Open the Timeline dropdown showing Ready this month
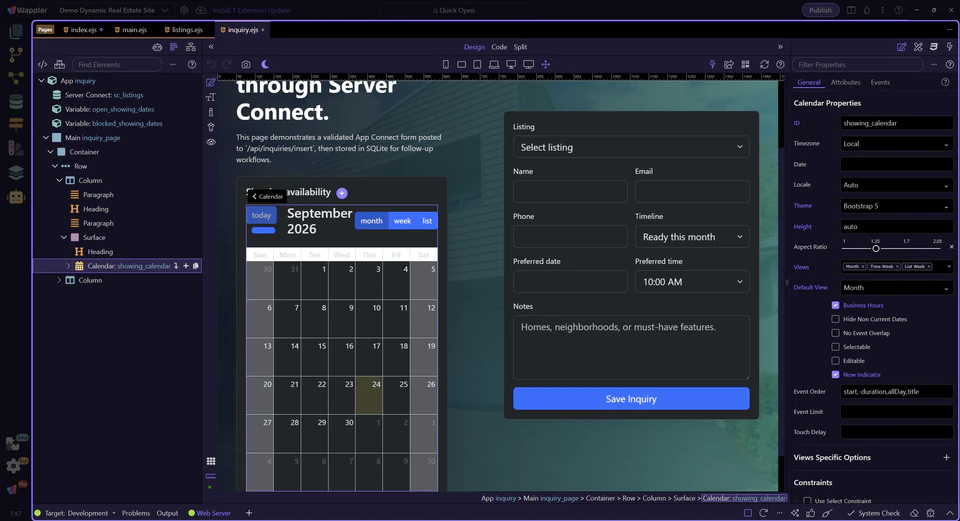 [x=692, y=237]
